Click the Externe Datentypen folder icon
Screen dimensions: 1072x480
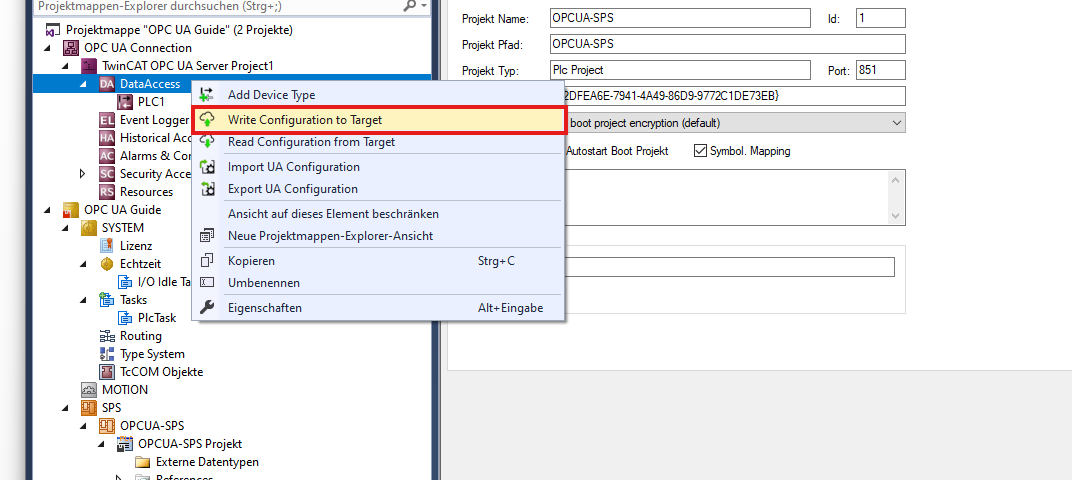[x=143, y=462]
